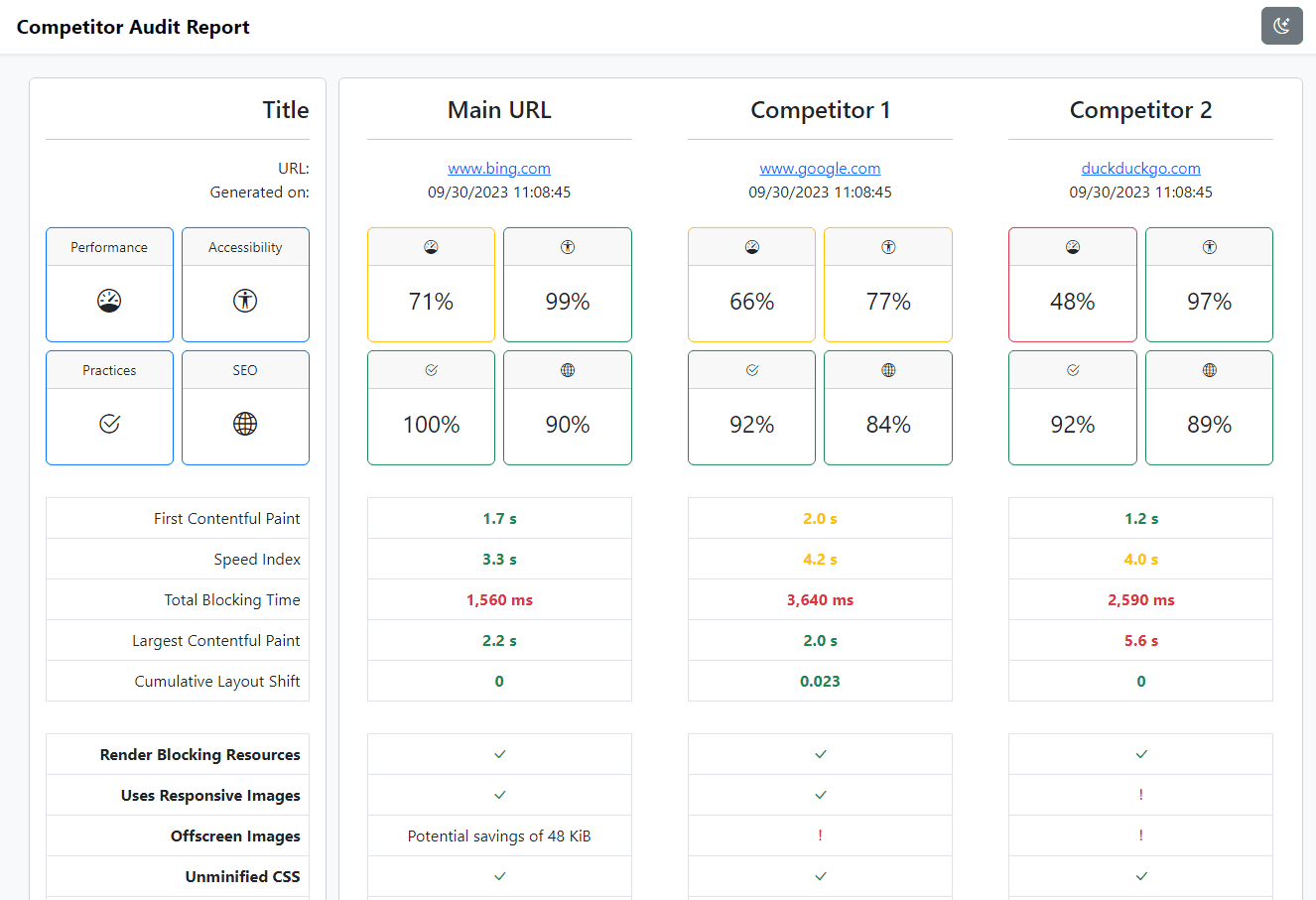1316x900 pixels.
Task: Click the SEO globe icon in Title card
Action: pos(245,424)
